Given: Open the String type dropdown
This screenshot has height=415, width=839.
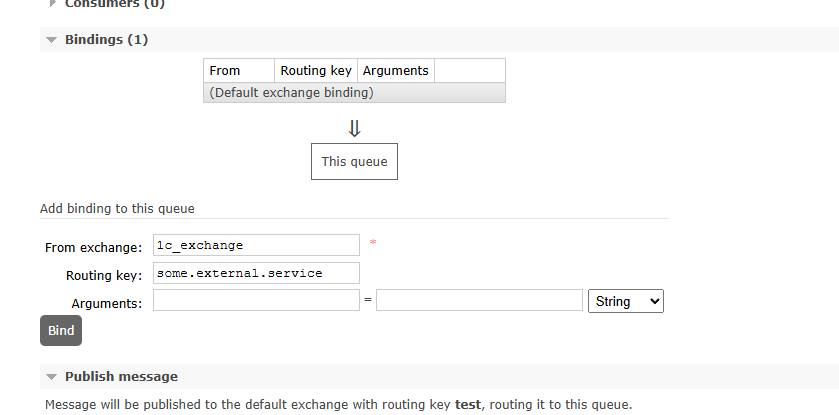Looking at the screenshot, I should 626,301.
